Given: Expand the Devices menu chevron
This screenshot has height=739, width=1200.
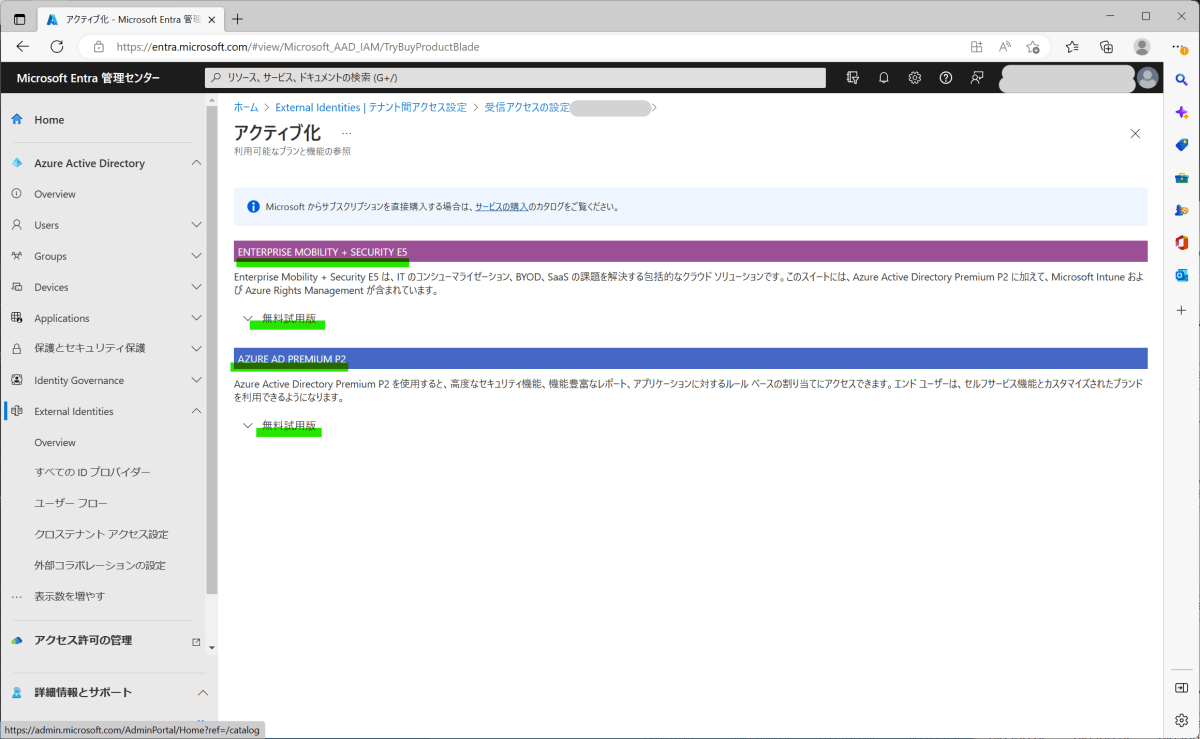Looking at the screenshot, I should coord(196,287).
